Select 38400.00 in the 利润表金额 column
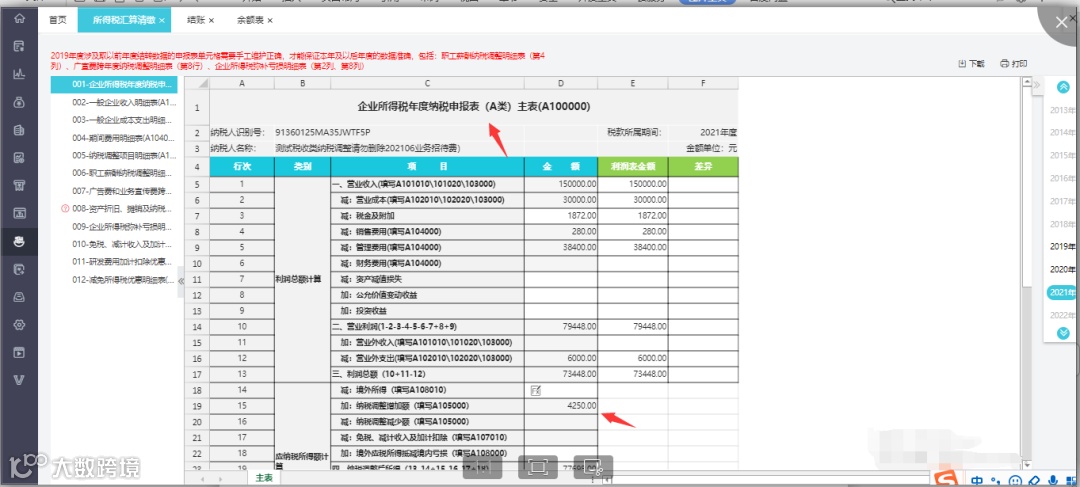Screen dimensions: 1080x487 pyautogui.click(x=632, y=247)
